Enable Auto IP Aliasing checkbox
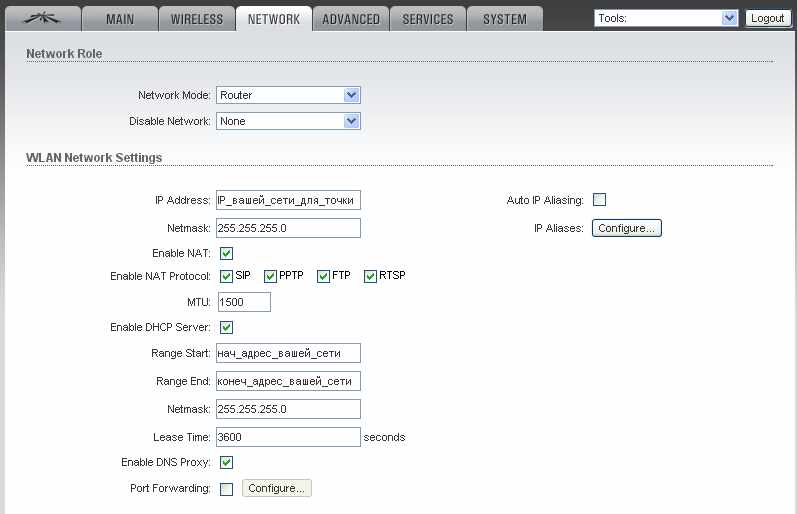Image resolution: width=797 pixels, height=514 pixels. pos(600,200)
